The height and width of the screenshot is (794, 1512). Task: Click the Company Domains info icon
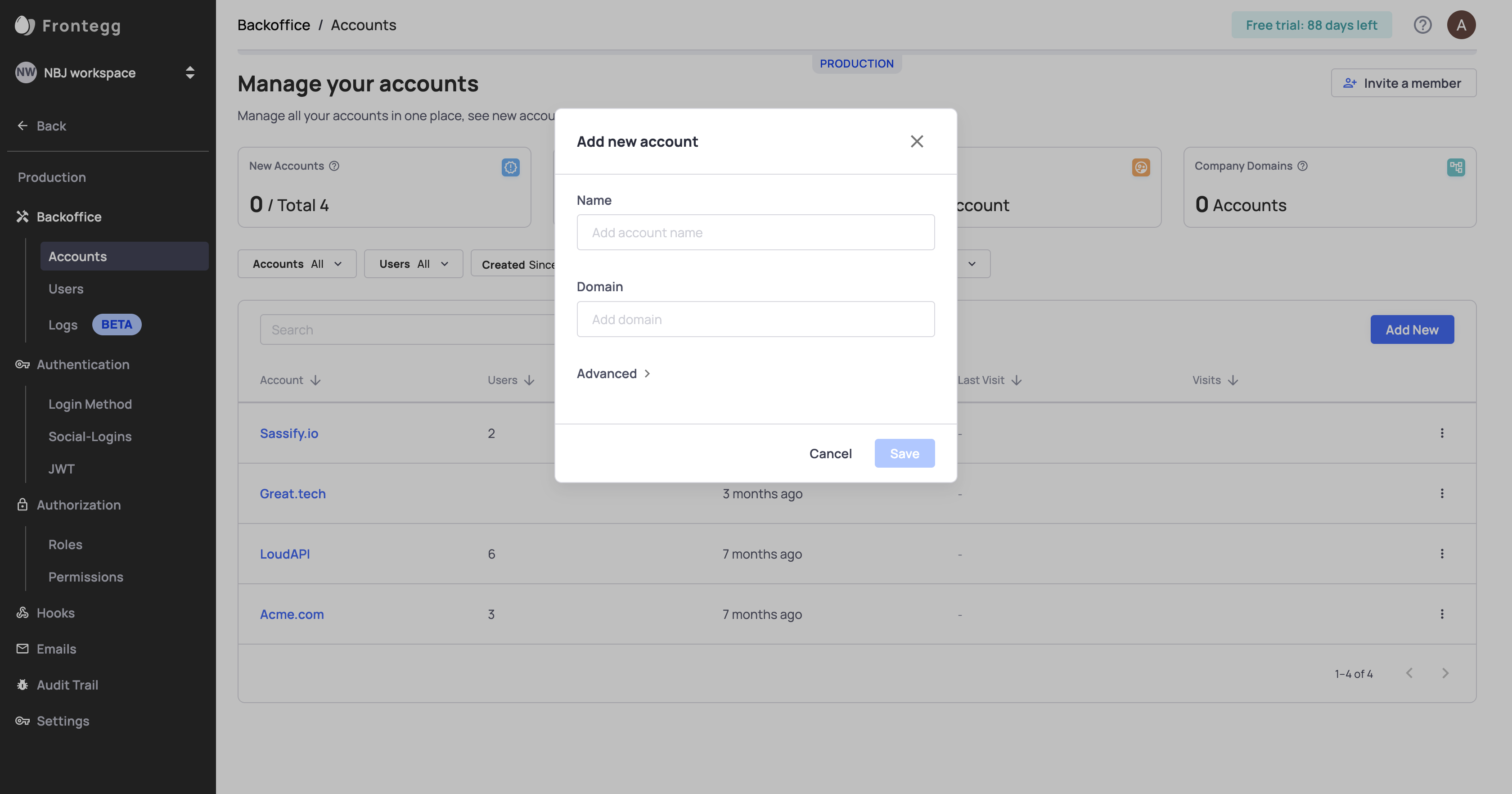point(1302,166)
